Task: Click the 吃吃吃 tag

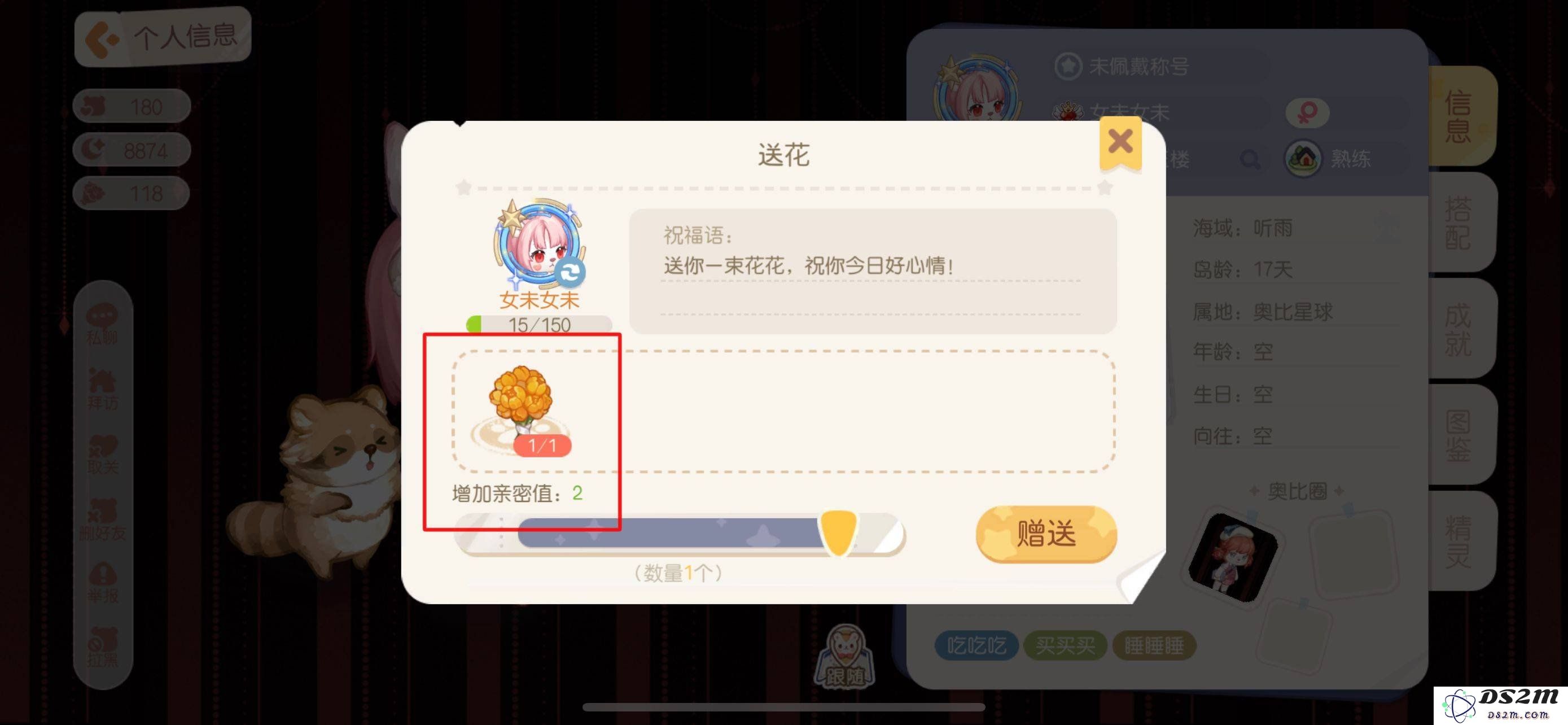Action: tap(976, 645)
